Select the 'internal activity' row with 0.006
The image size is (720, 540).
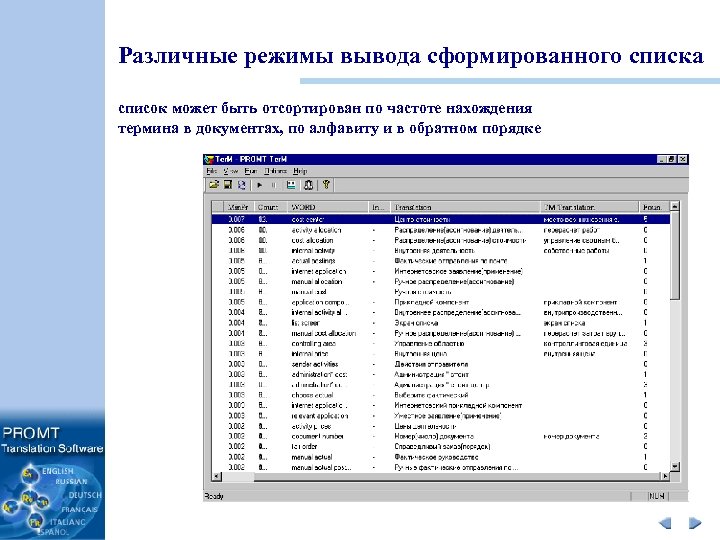coord(440,250)
